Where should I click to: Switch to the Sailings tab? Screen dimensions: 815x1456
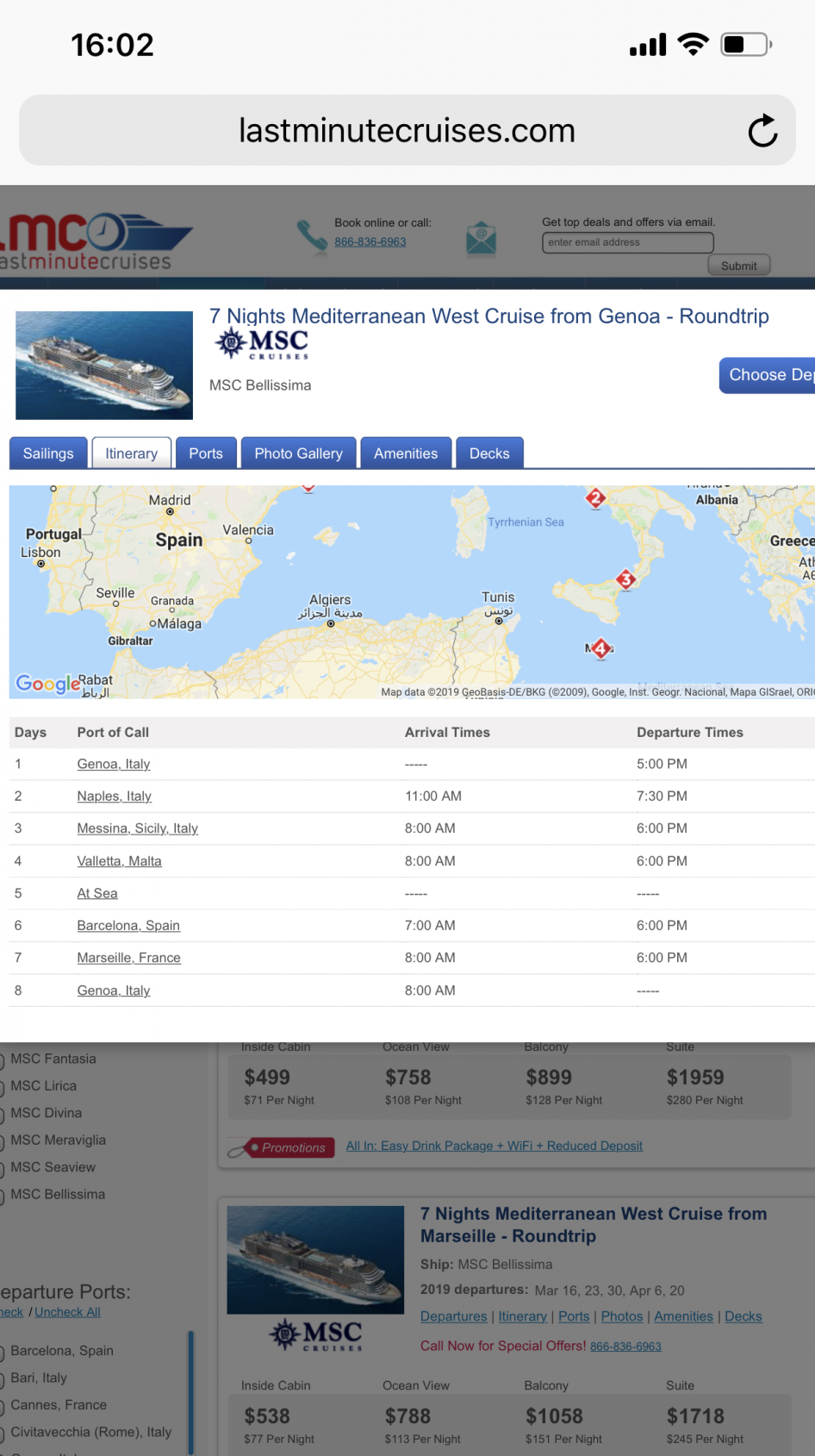click(48, 453)
